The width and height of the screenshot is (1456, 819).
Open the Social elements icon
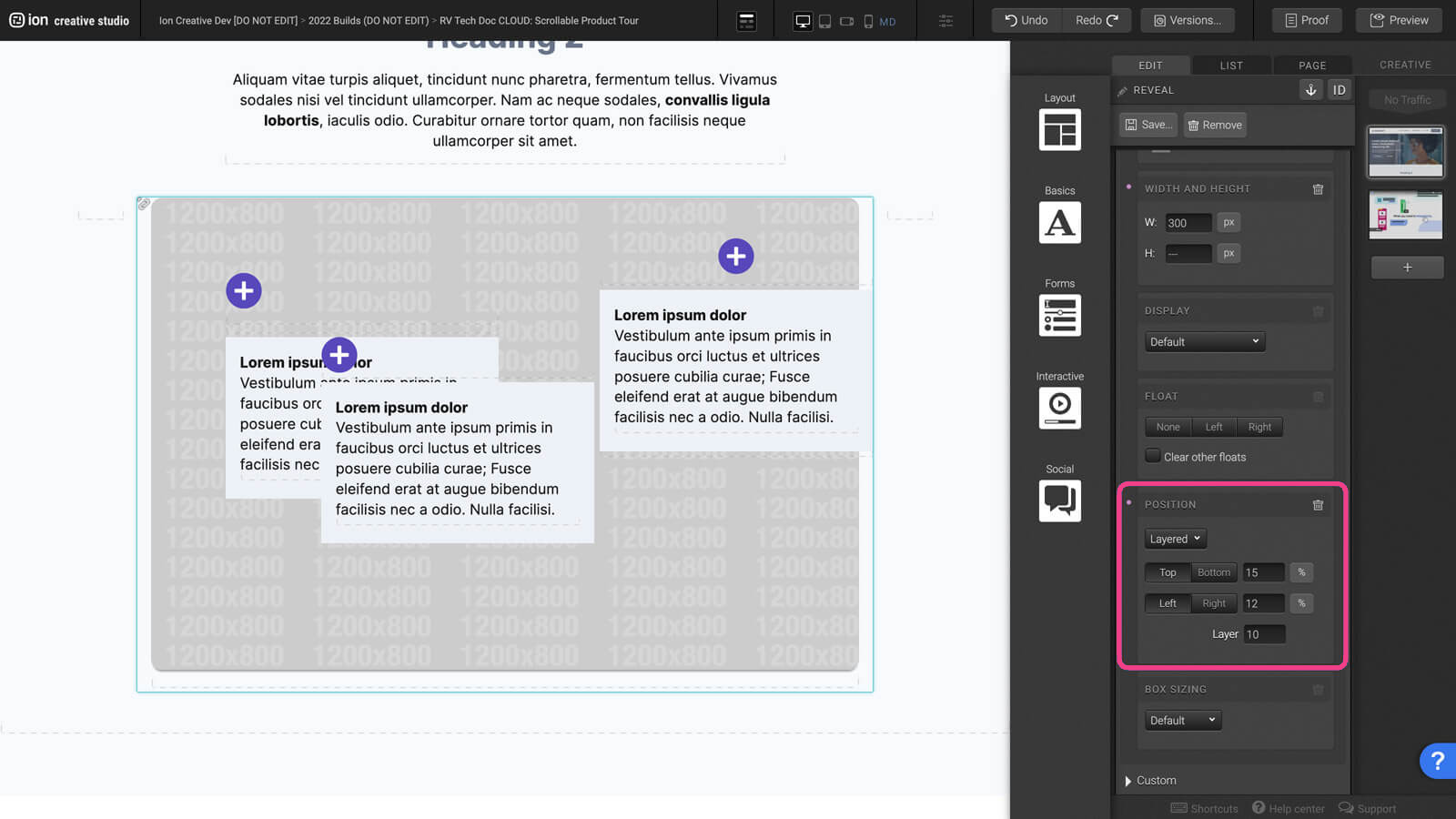(1059, 500)
